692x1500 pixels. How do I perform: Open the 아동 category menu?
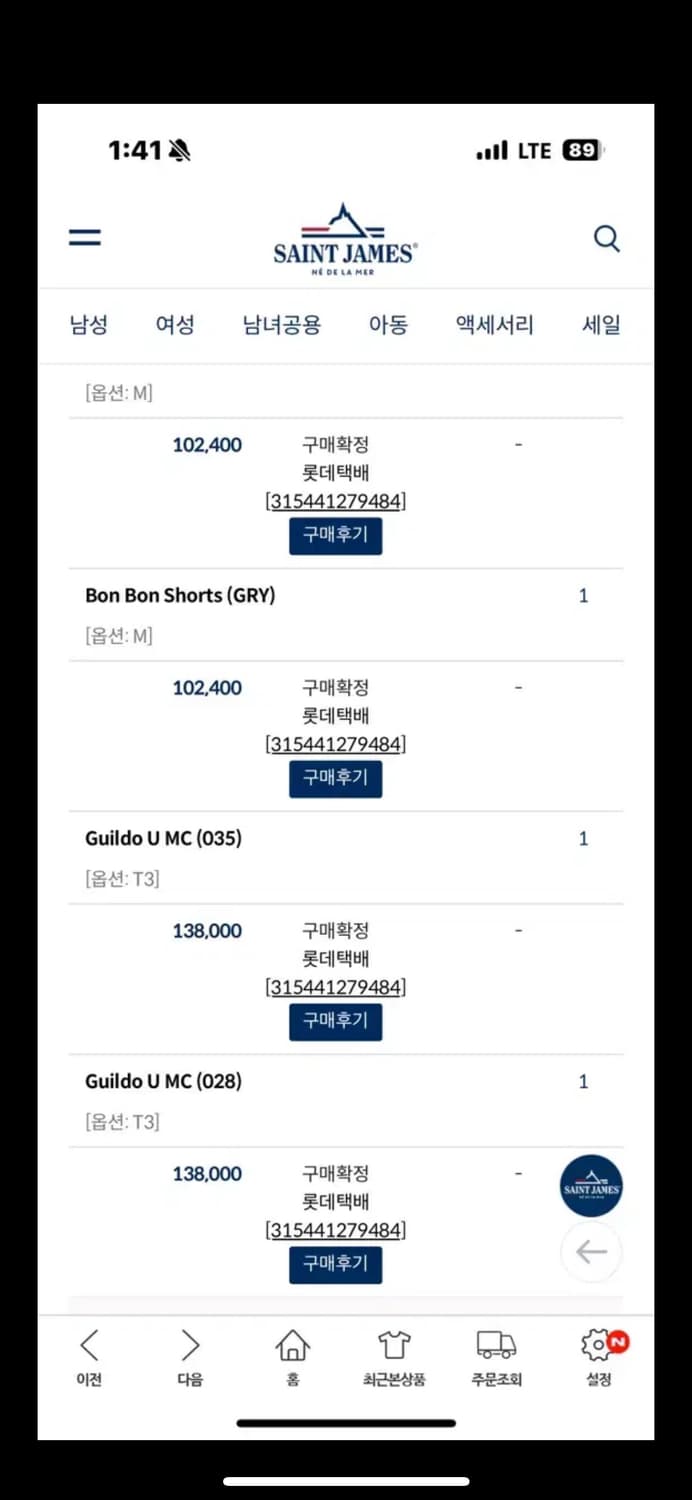[x=388, y=324]
